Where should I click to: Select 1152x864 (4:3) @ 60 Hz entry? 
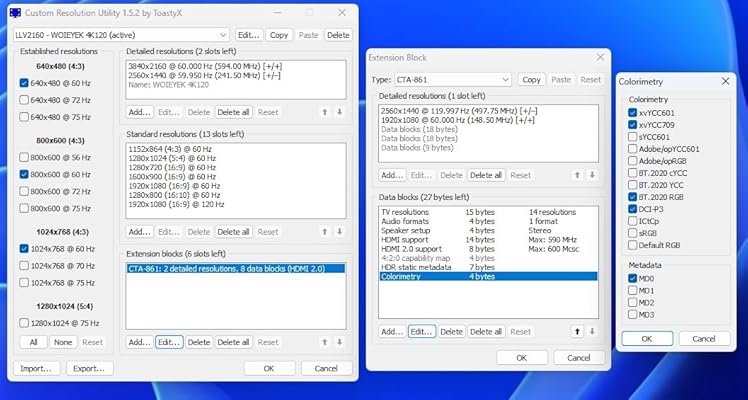236,149
